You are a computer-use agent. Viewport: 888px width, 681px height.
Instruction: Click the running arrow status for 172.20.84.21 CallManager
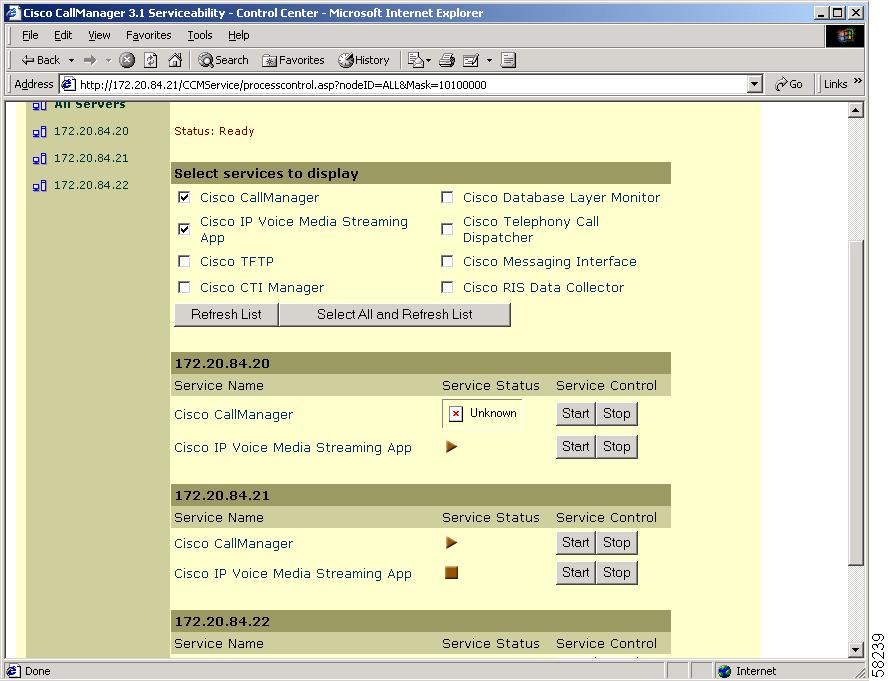point(451,543)
